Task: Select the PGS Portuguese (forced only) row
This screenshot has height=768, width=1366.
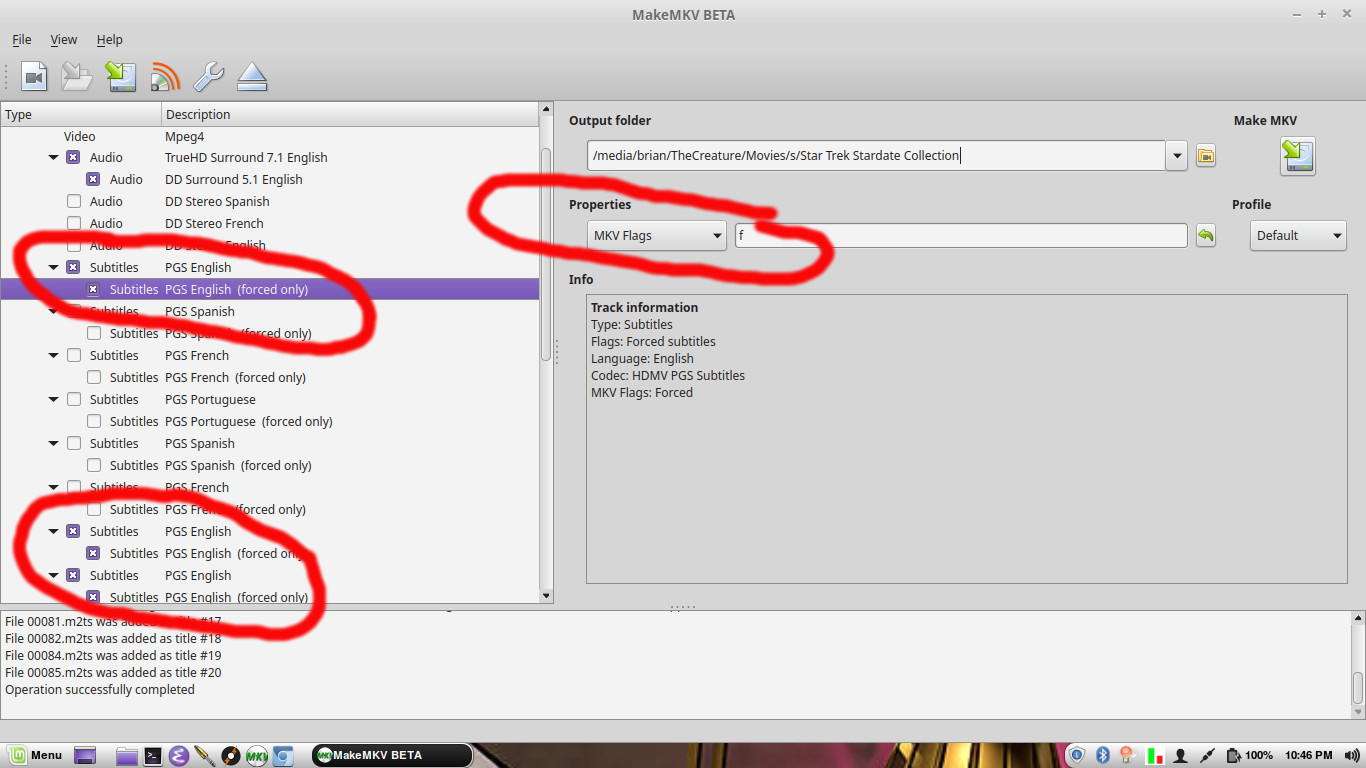Action: (x=270, y=421)
